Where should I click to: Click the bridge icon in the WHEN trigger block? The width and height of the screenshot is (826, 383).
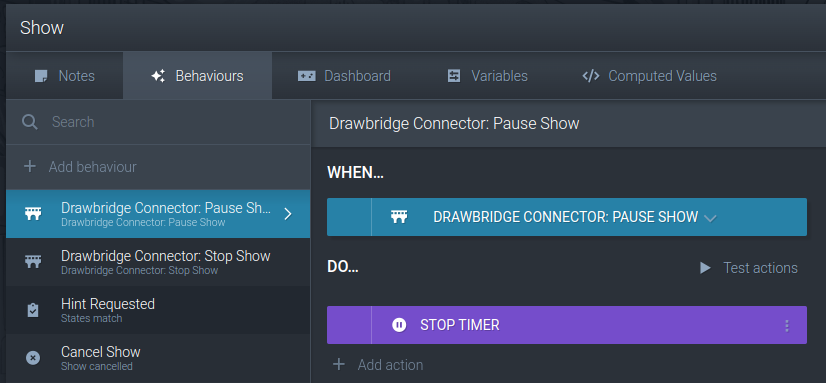[x=399, y=217]
